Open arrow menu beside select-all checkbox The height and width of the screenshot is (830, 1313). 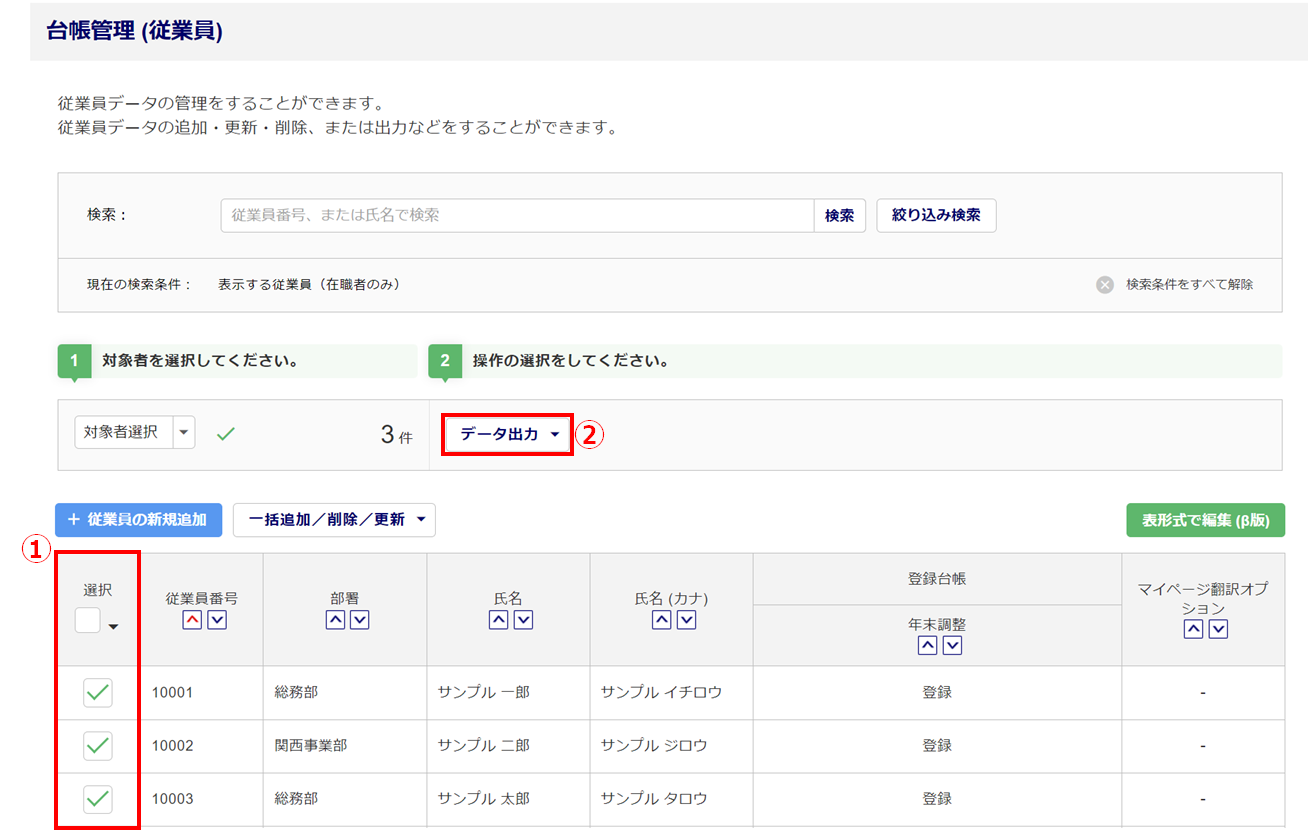click(113, 627)
